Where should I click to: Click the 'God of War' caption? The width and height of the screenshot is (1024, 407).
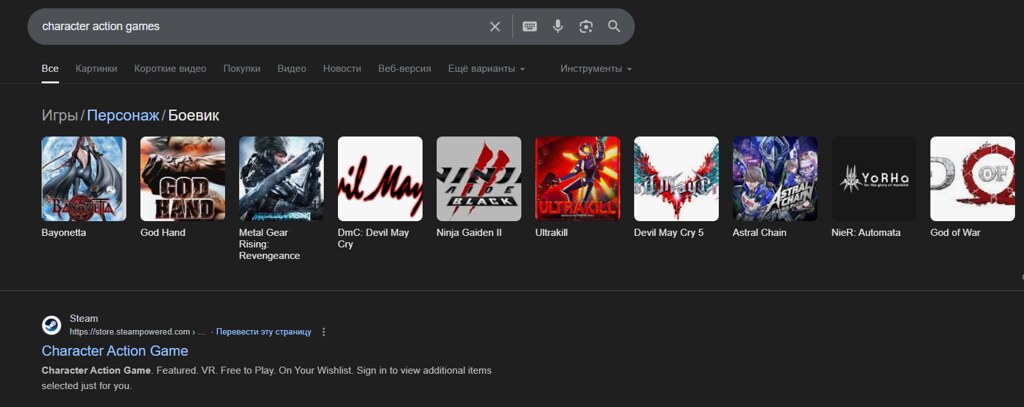[955, 233]
